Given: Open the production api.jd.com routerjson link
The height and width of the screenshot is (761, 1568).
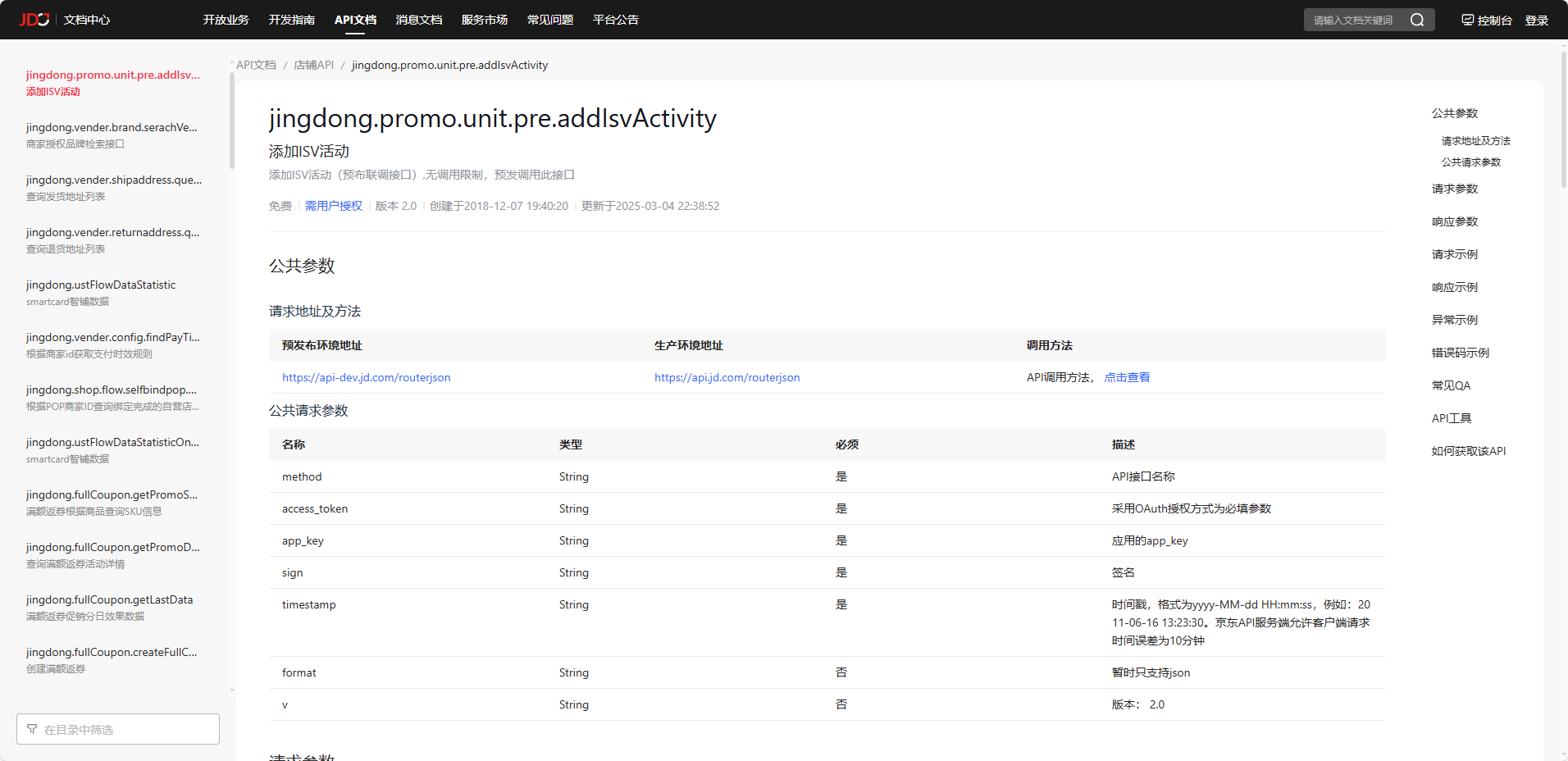Looking at the screenshot, I should 727,377.
